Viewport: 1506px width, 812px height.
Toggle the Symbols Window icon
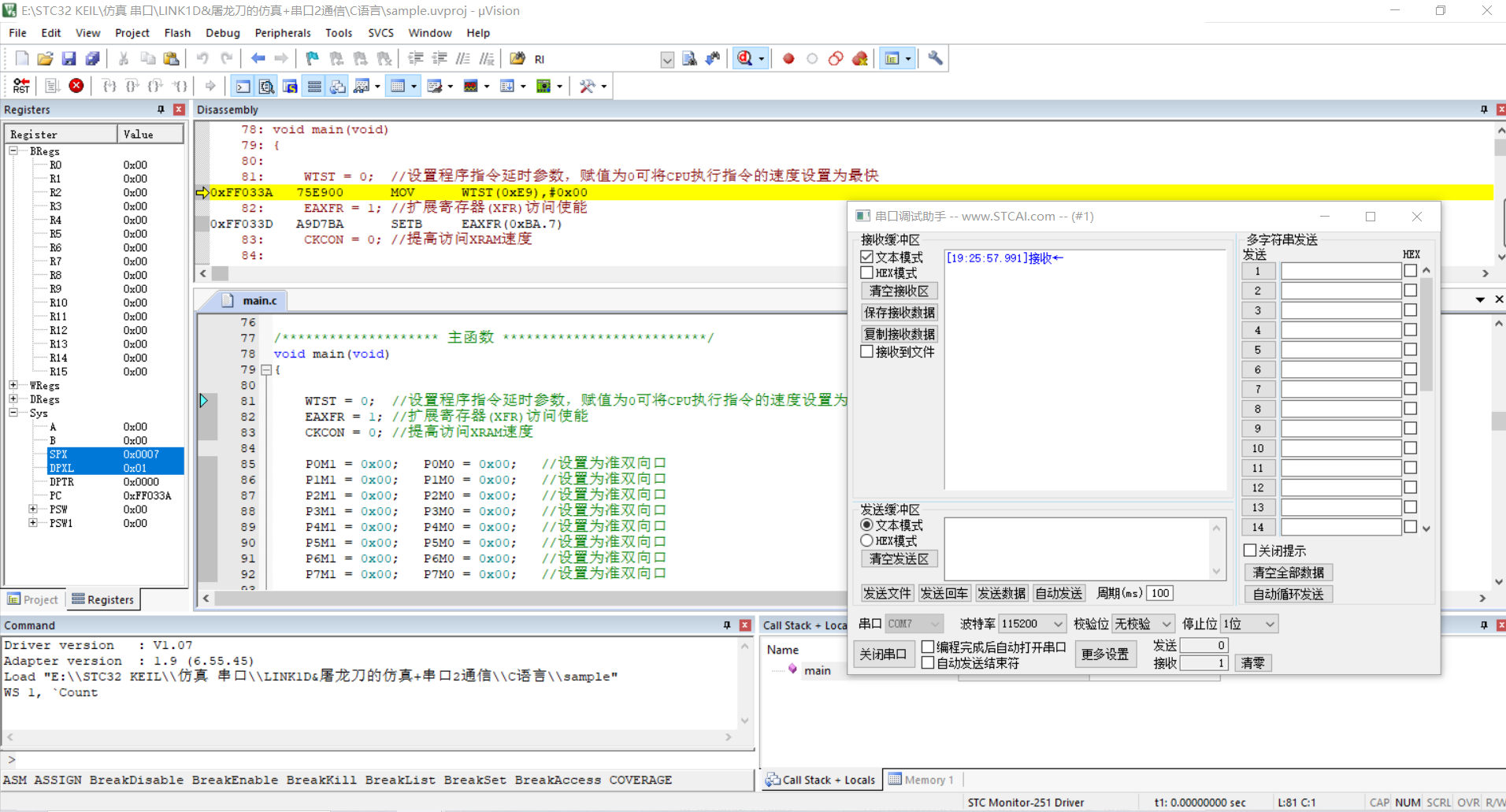[291, 86]
